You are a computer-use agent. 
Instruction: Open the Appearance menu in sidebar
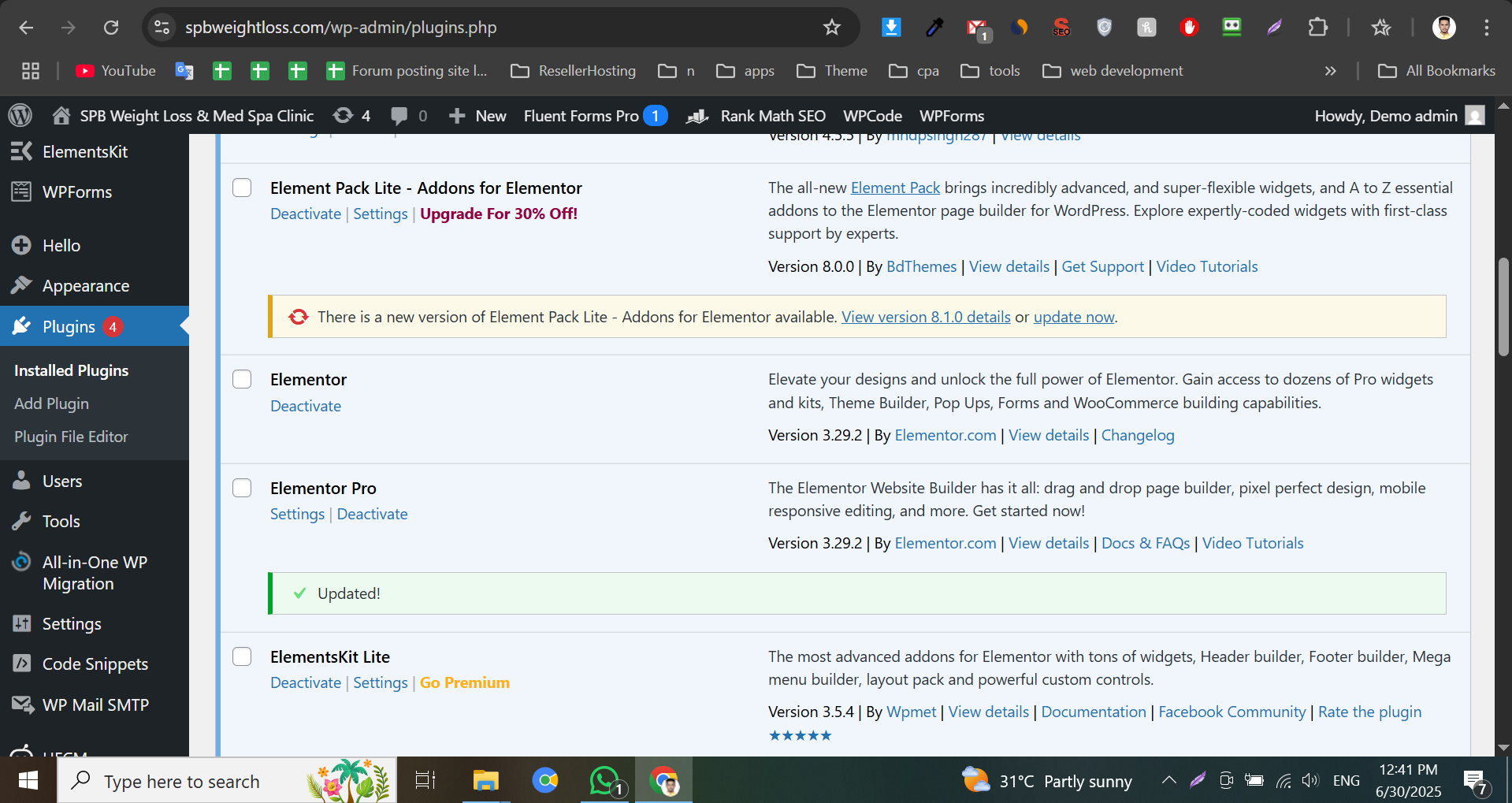pyautogui.click(x=95, y=285)
